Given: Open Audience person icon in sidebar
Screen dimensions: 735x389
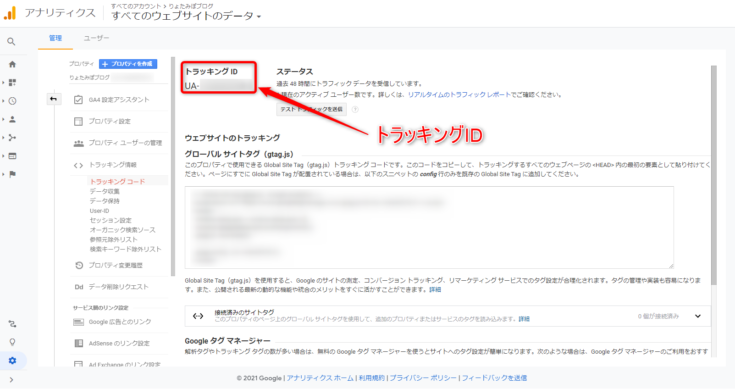Looking at the screenshot, I should (x=12, y=119).
